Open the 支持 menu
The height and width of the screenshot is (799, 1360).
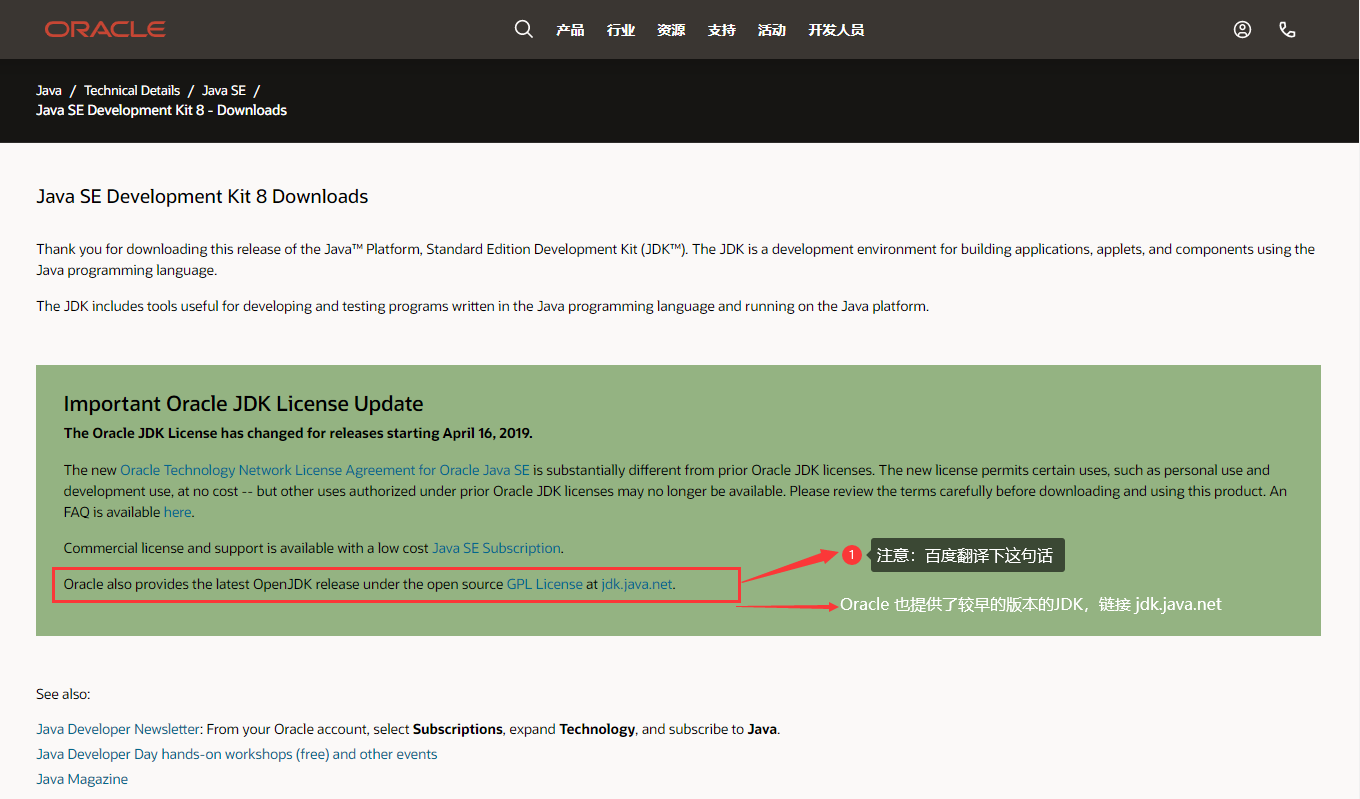[x=721, y=30]
